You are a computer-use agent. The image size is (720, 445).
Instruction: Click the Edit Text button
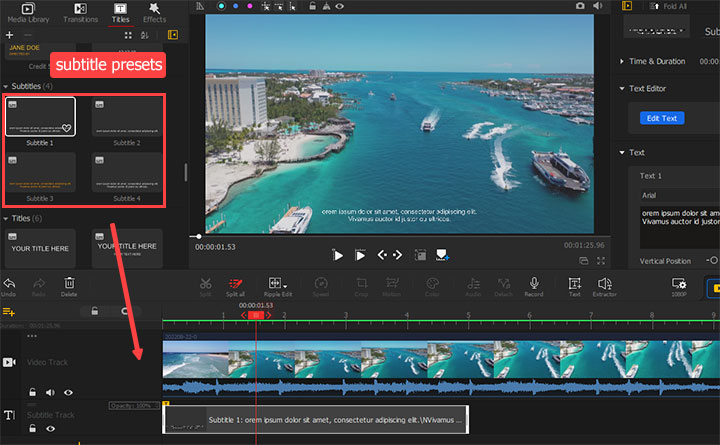pyautogui.click(x=661, y=118)
